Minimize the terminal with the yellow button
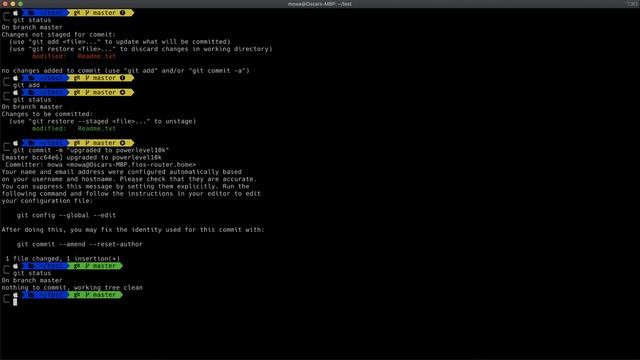The image size is (640, 360). point(13,4)
